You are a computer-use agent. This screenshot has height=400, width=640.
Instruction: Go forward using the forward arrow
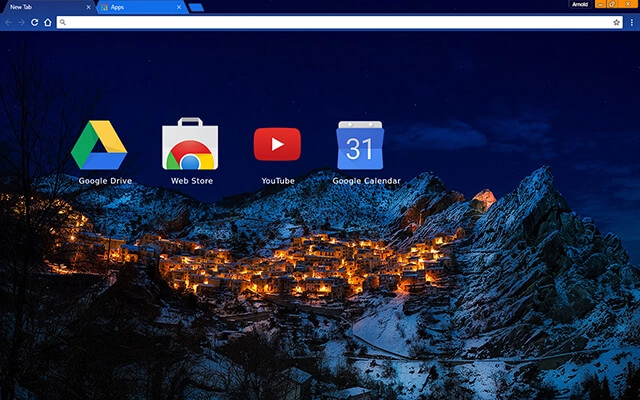(22, 22)
